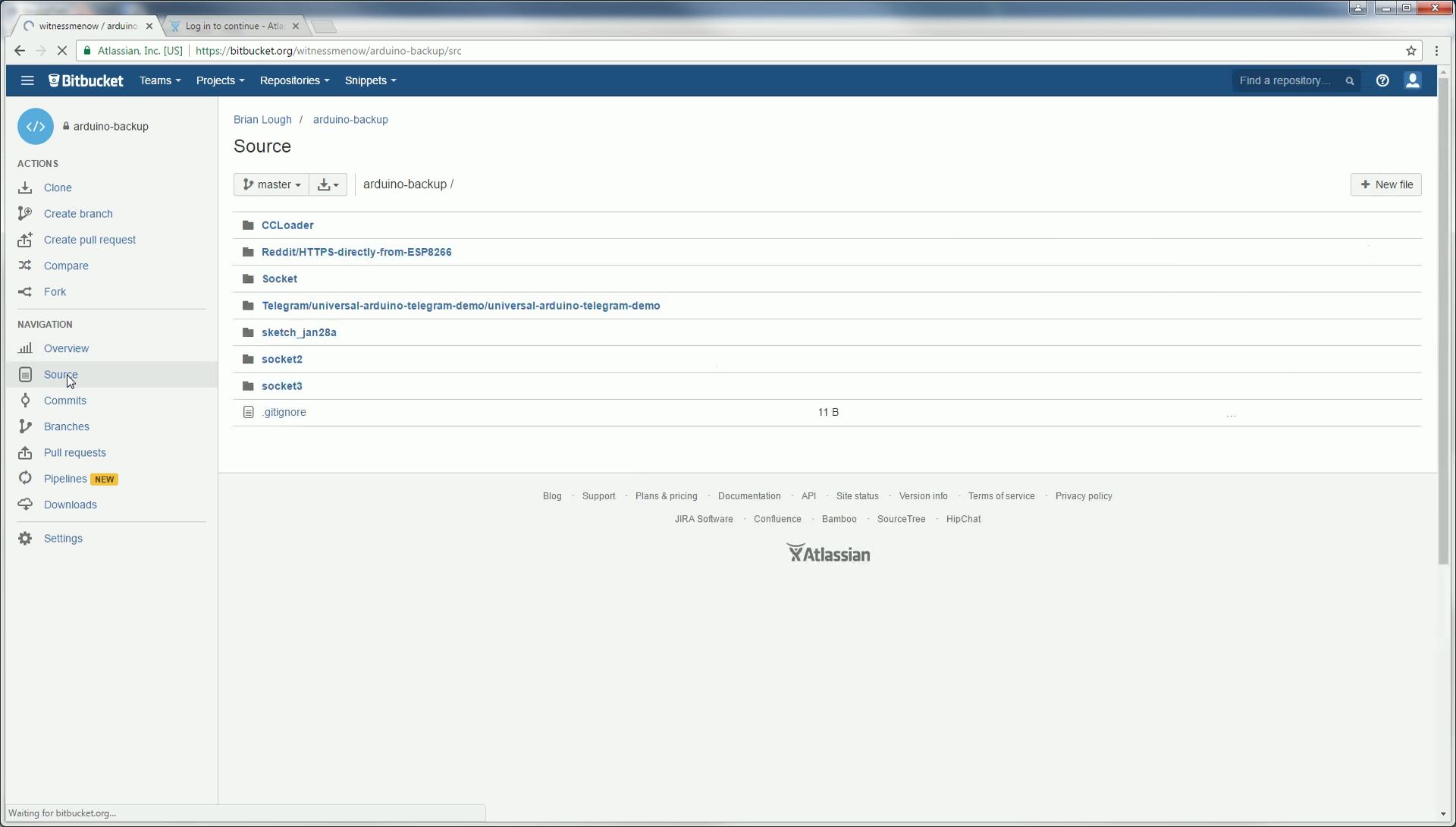The image size is (1456, 827).
Task: Expand the Teams menu
Action: (159, 80)
